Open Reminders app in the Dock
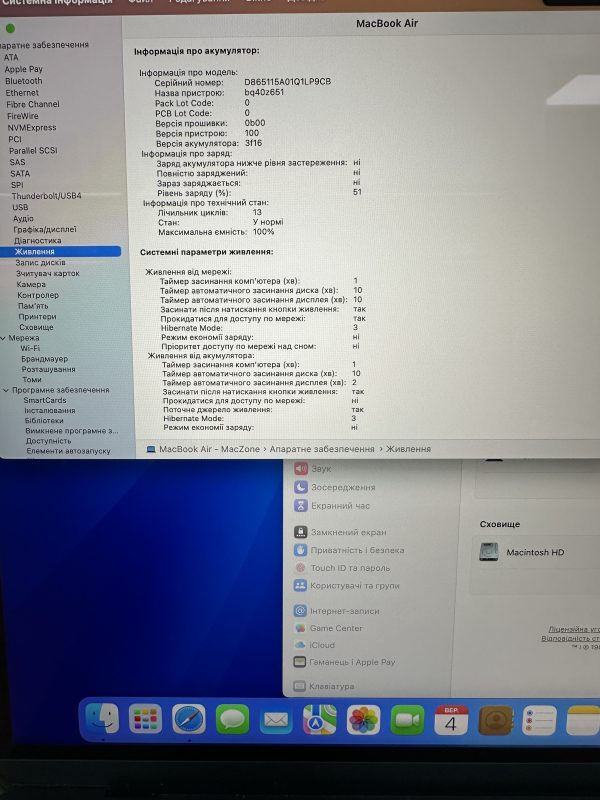600x800 pixels. tap(539, 720)
